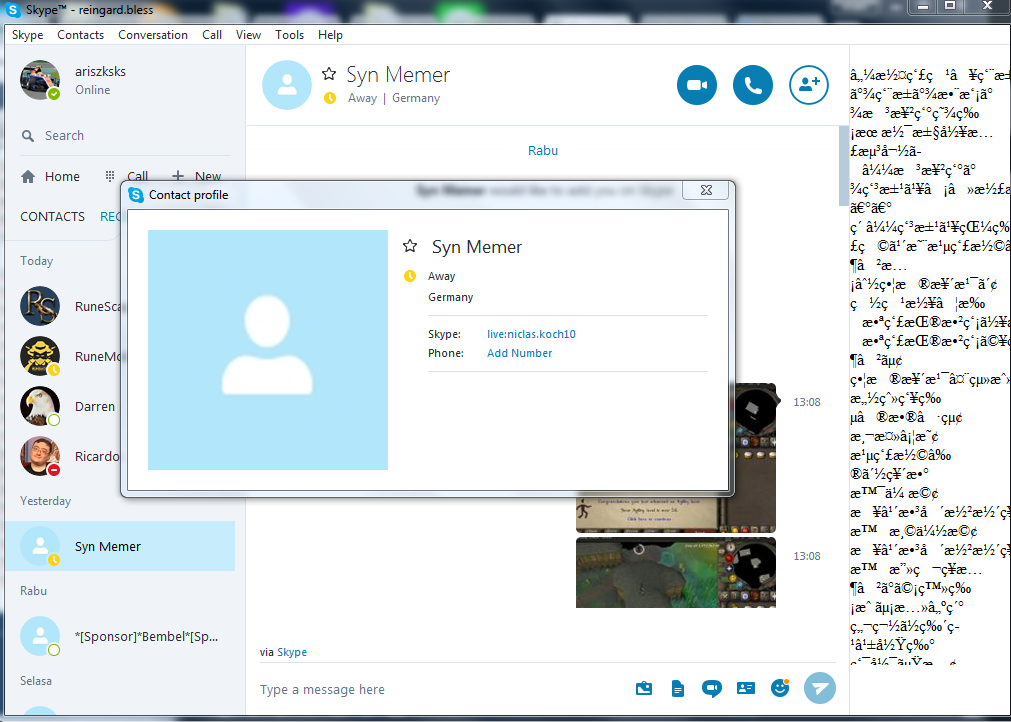The width and height of the screenshot is (1011, 722).
Task: Click the Type a message here field
Action: [x=442, y=689]
